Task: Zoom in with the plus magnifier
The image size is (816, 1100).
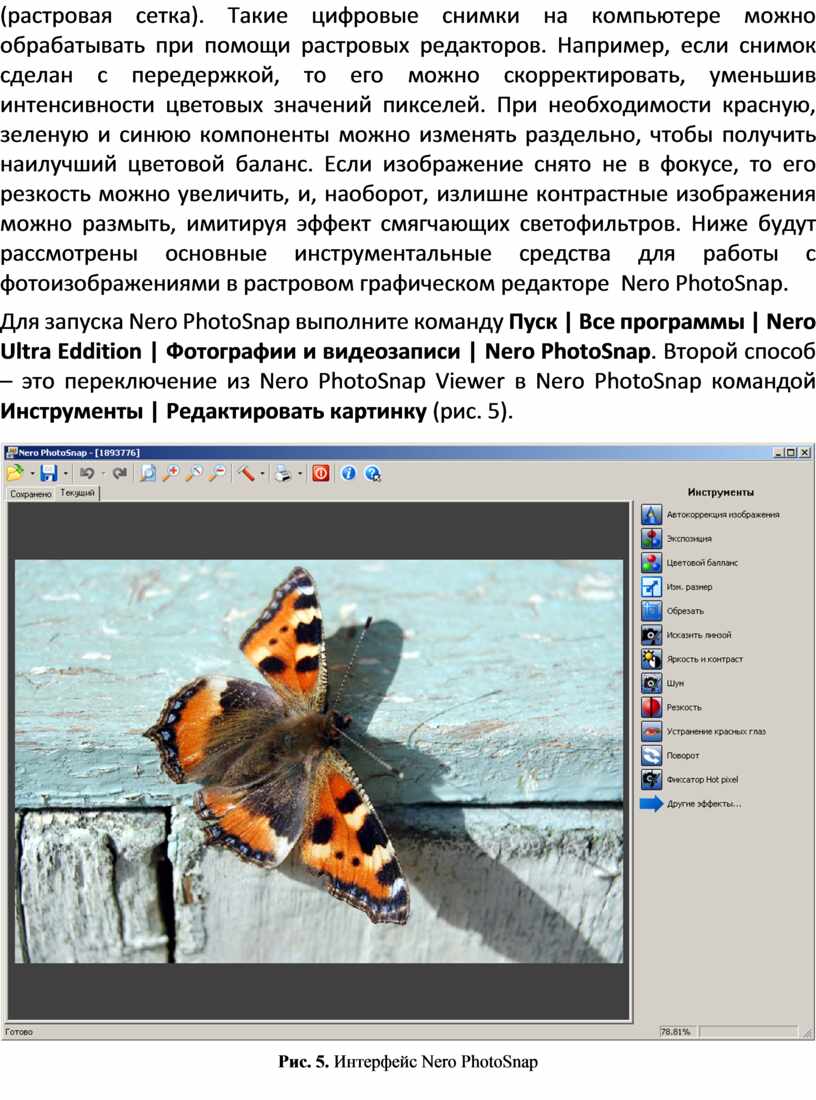Action: [171, 473]
